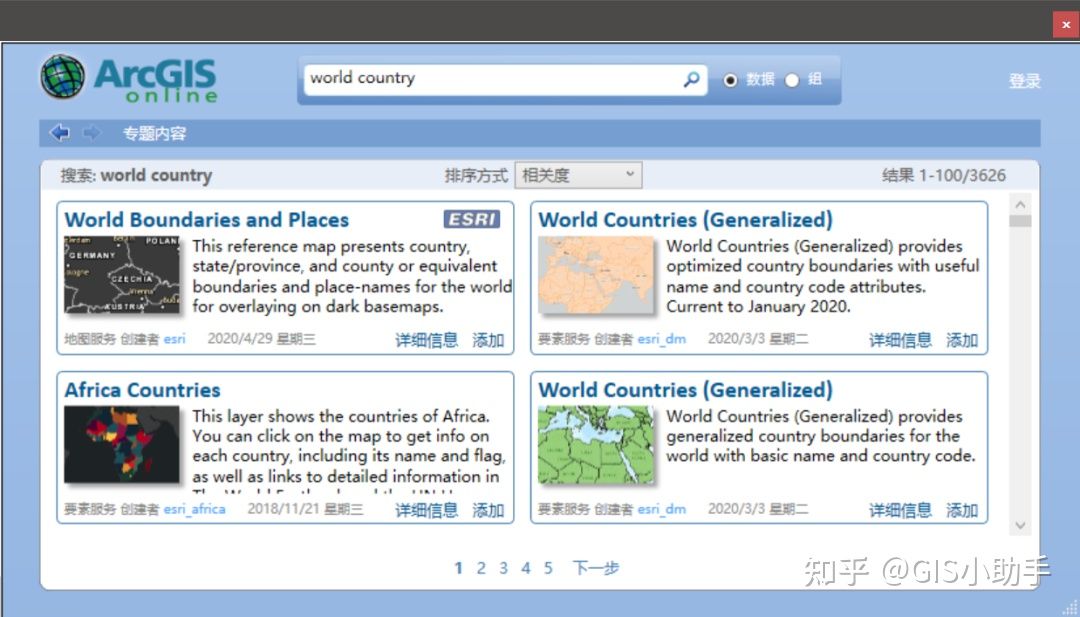Click the ArcGIS Online globe logo

click(x=63, y=76)
